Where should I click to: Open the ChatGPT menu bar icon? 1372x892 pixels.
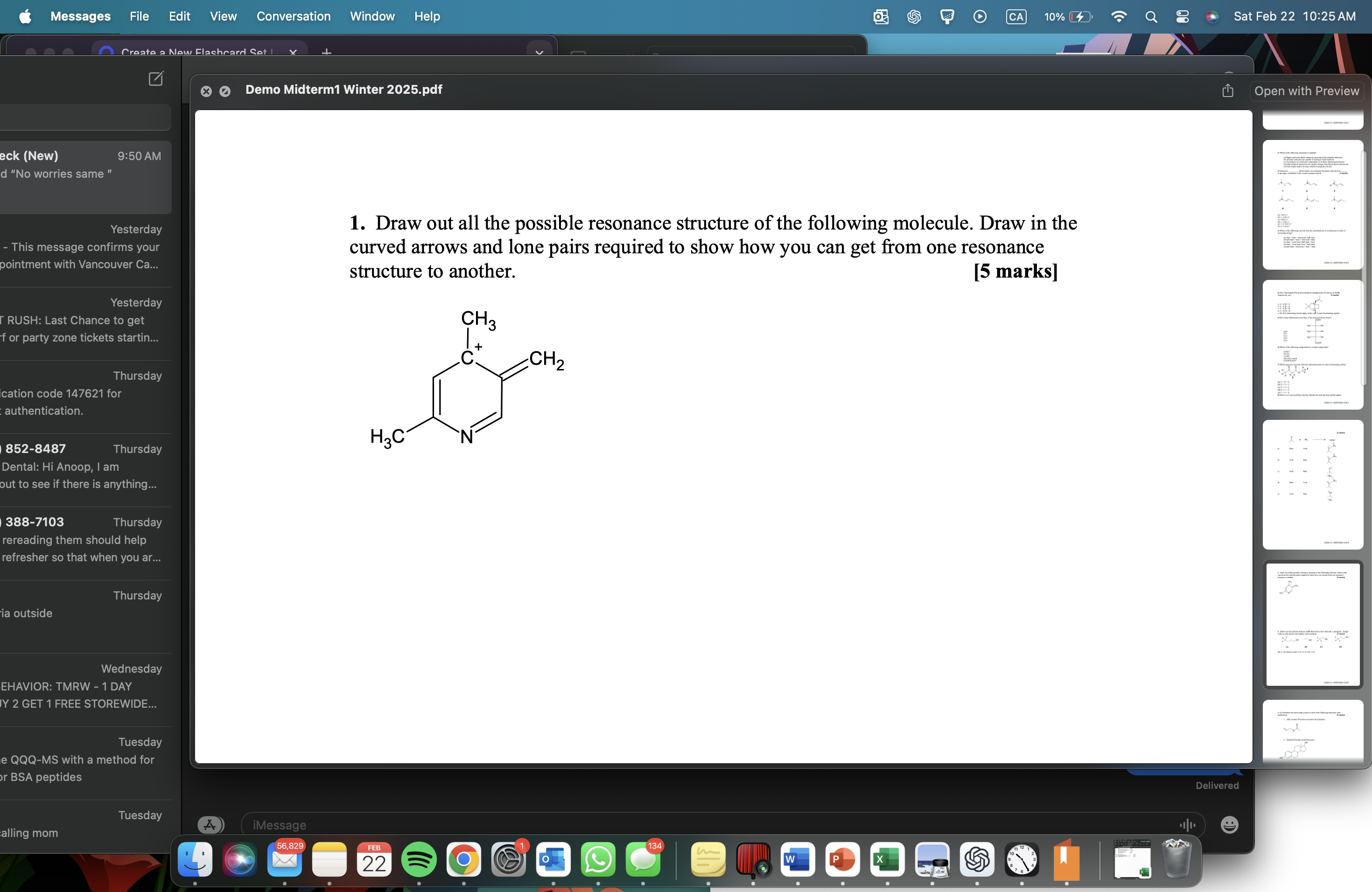[914, 17]
